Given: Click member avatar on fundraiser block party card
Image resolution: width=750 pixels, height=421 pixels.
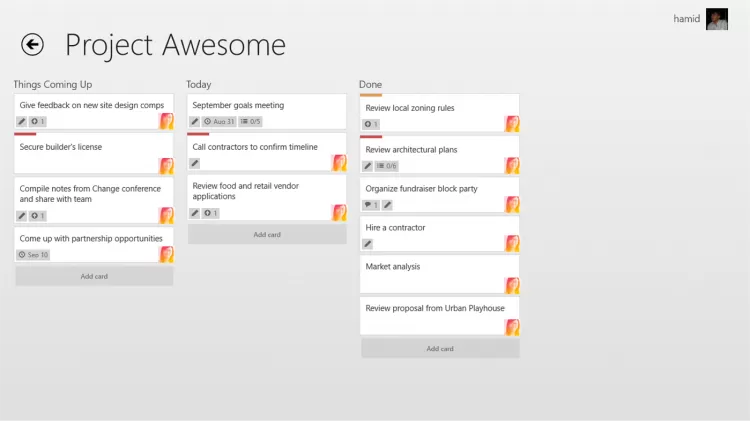Looking at the screenshot, I should click(512, 204).
